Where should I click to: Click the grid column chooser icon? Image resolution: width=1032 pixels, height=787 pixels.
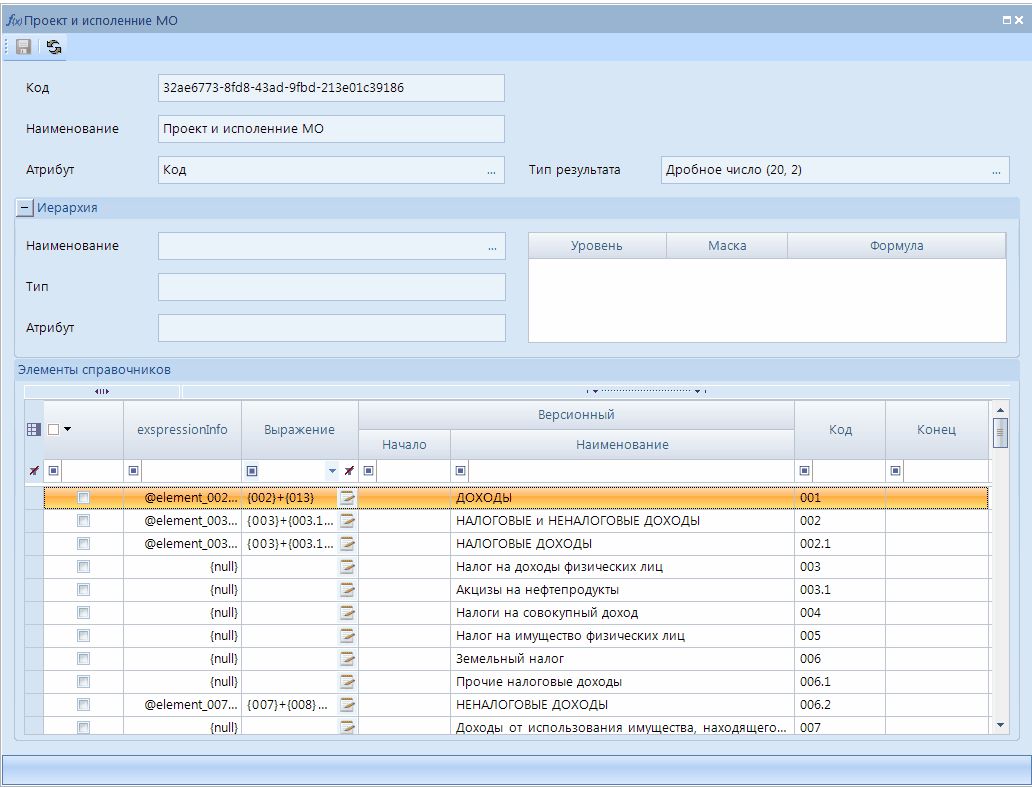[x=34, y=429]
